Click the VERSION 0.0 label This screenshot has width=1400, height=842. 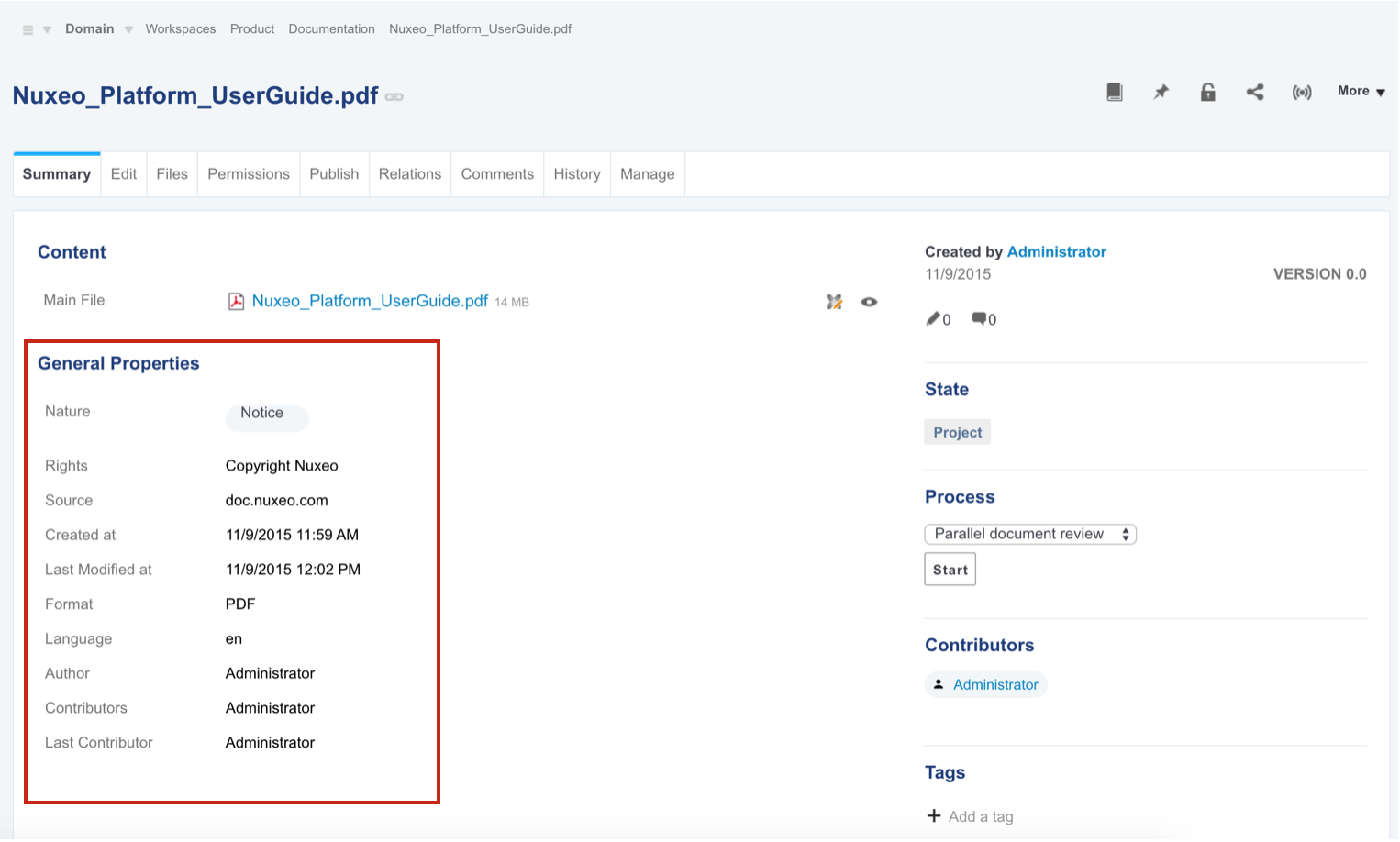coord(1319,274)
